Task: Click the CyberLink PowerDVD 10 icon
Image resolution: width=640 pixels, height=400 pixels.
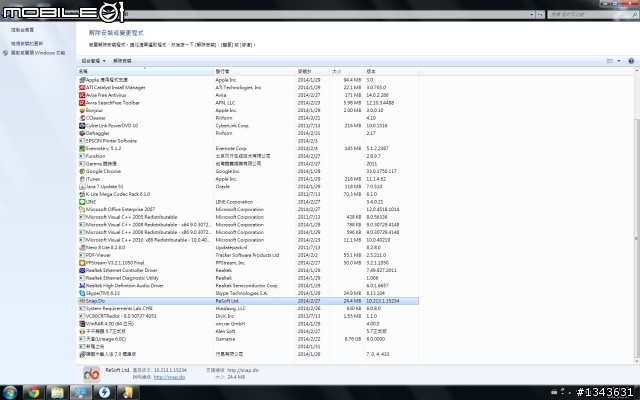Action: coord(82,126)
